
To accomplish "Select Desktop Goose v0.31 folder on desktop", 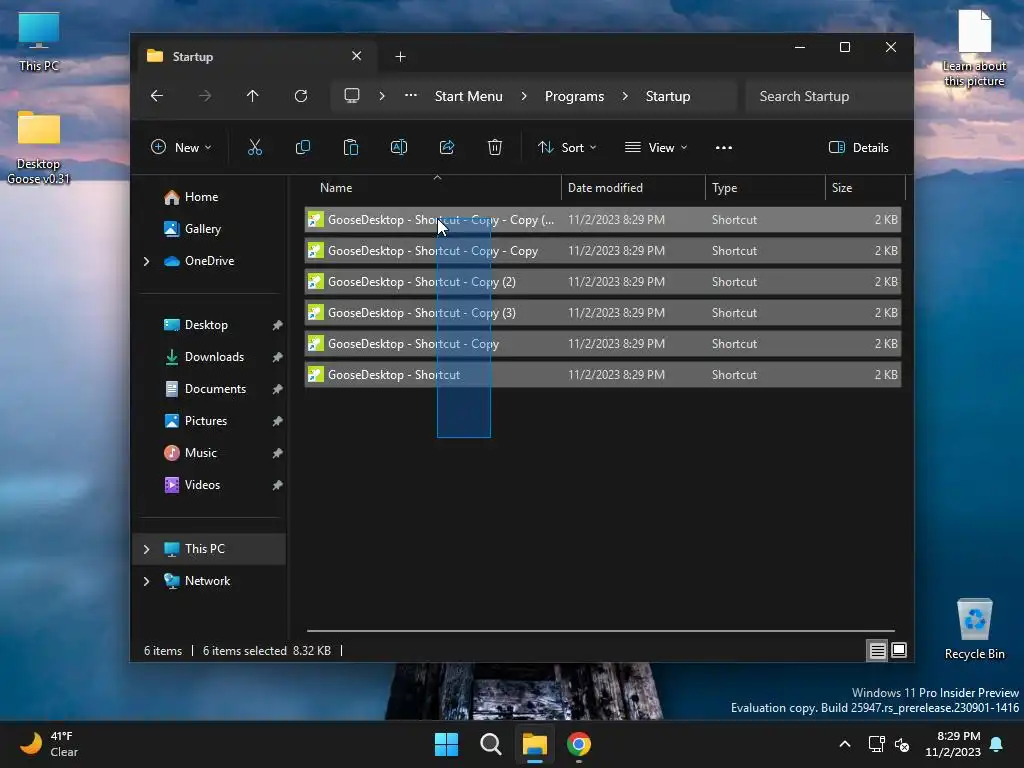I will (39, 148).
